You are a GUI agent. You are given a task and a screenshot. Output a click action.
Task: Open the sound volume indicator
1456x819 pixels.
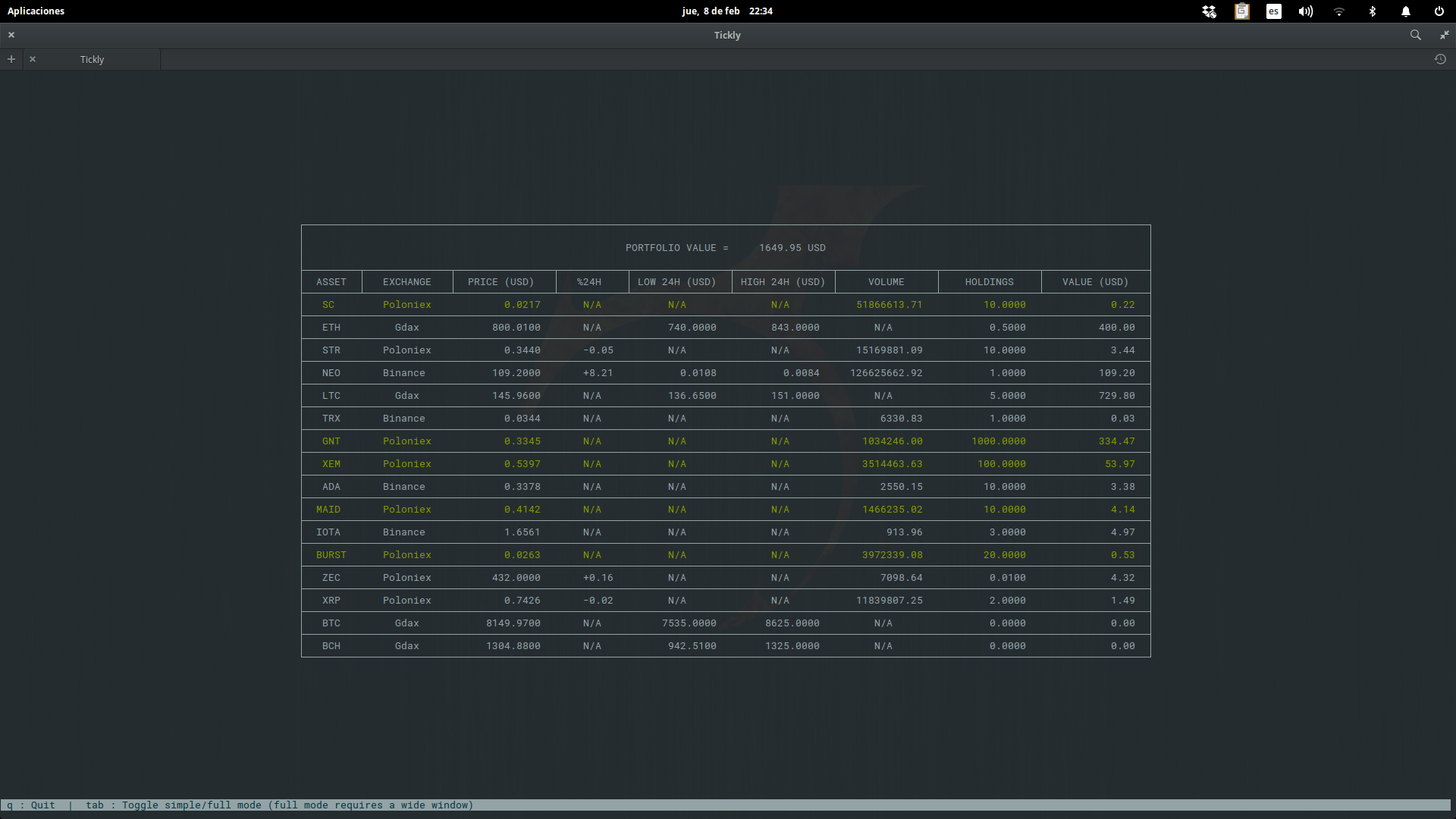[1305, 11]
